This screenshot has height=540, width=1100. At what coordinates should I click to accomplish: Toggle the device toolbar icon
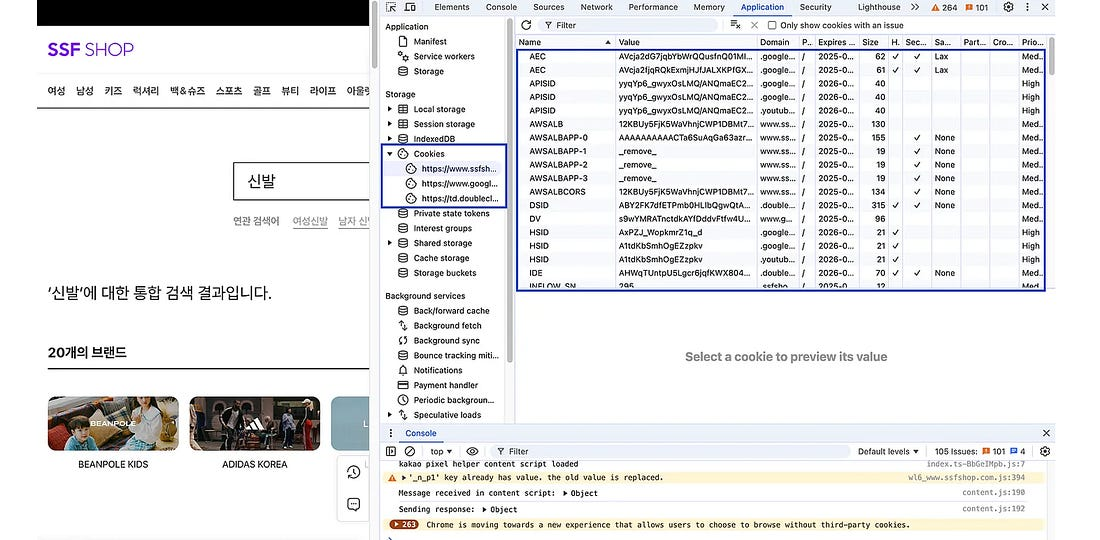[x=410, y=7]
